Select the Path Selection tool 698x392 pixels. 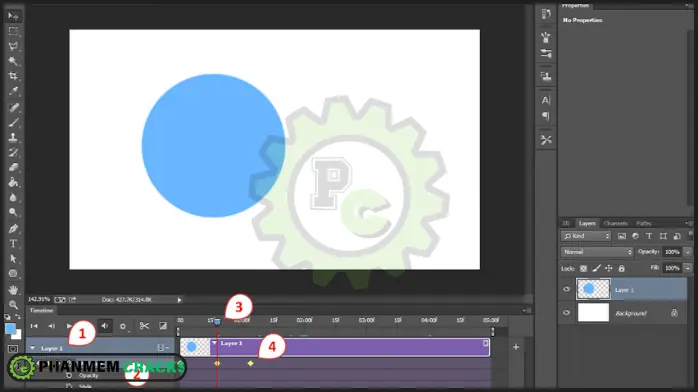pyautogui.click(x=13, y=259)
